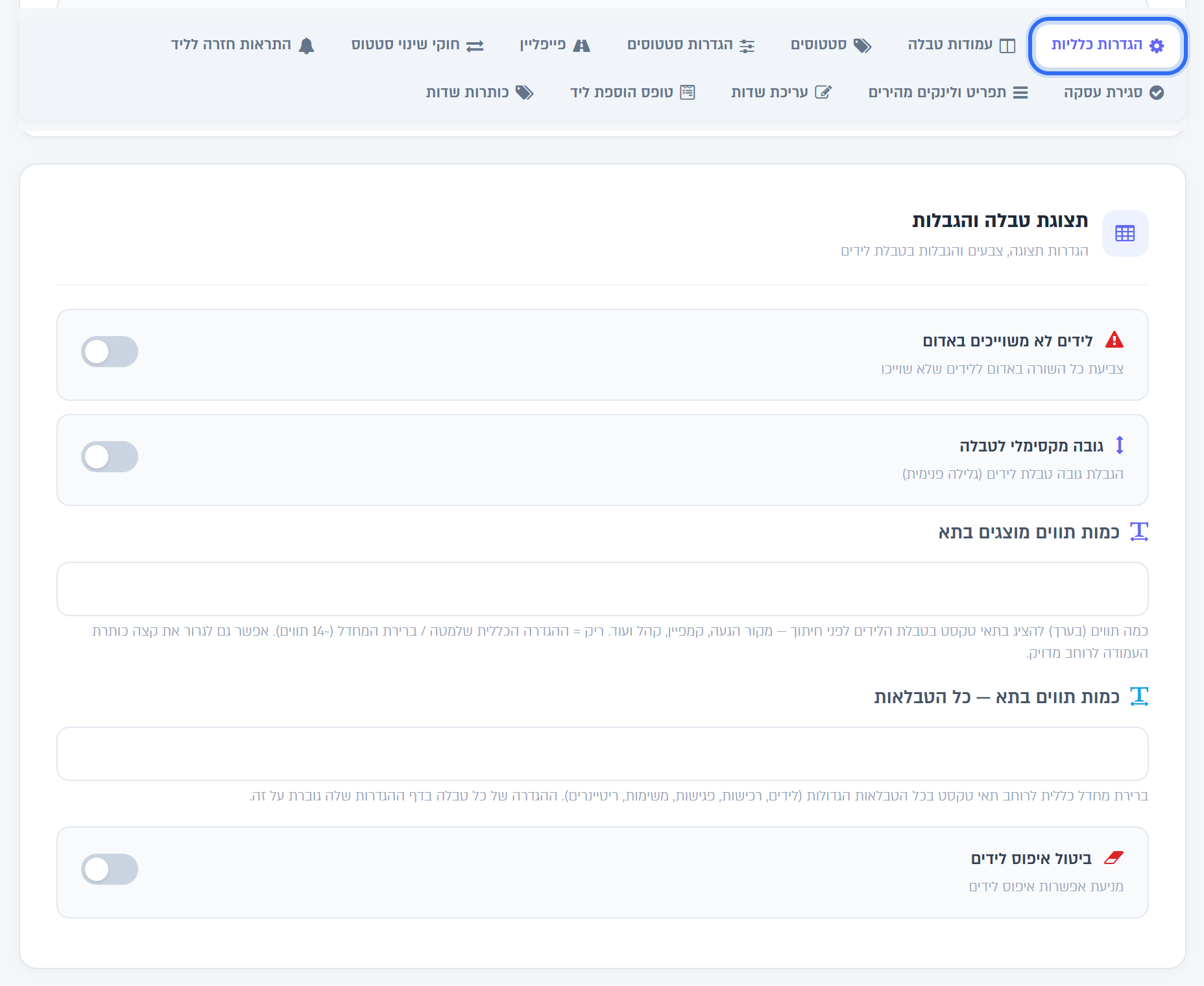Enable the גובה מקסימלי לטבלה switch
The width and height of the screenshot is (1204, 986).
(110, 457)
